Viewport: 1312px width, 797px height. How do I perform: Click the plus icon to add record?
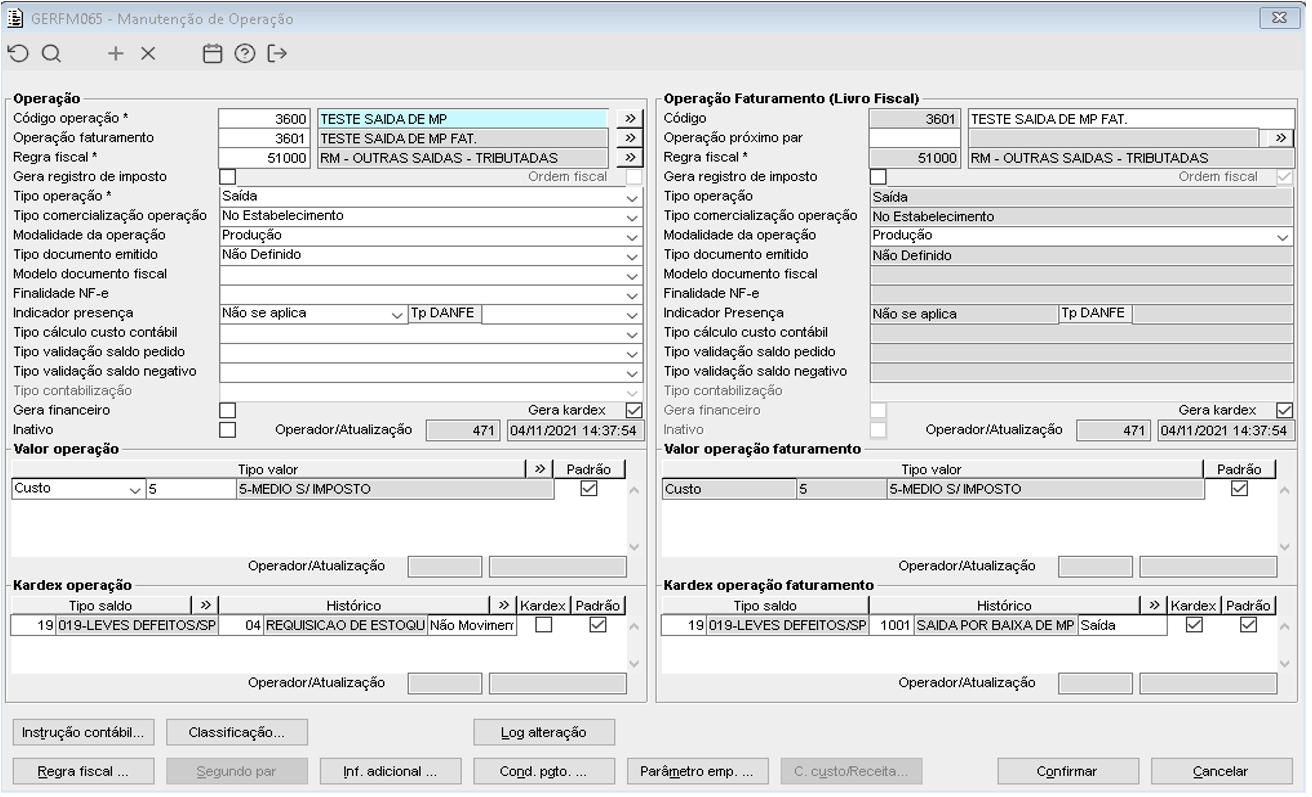116,54
